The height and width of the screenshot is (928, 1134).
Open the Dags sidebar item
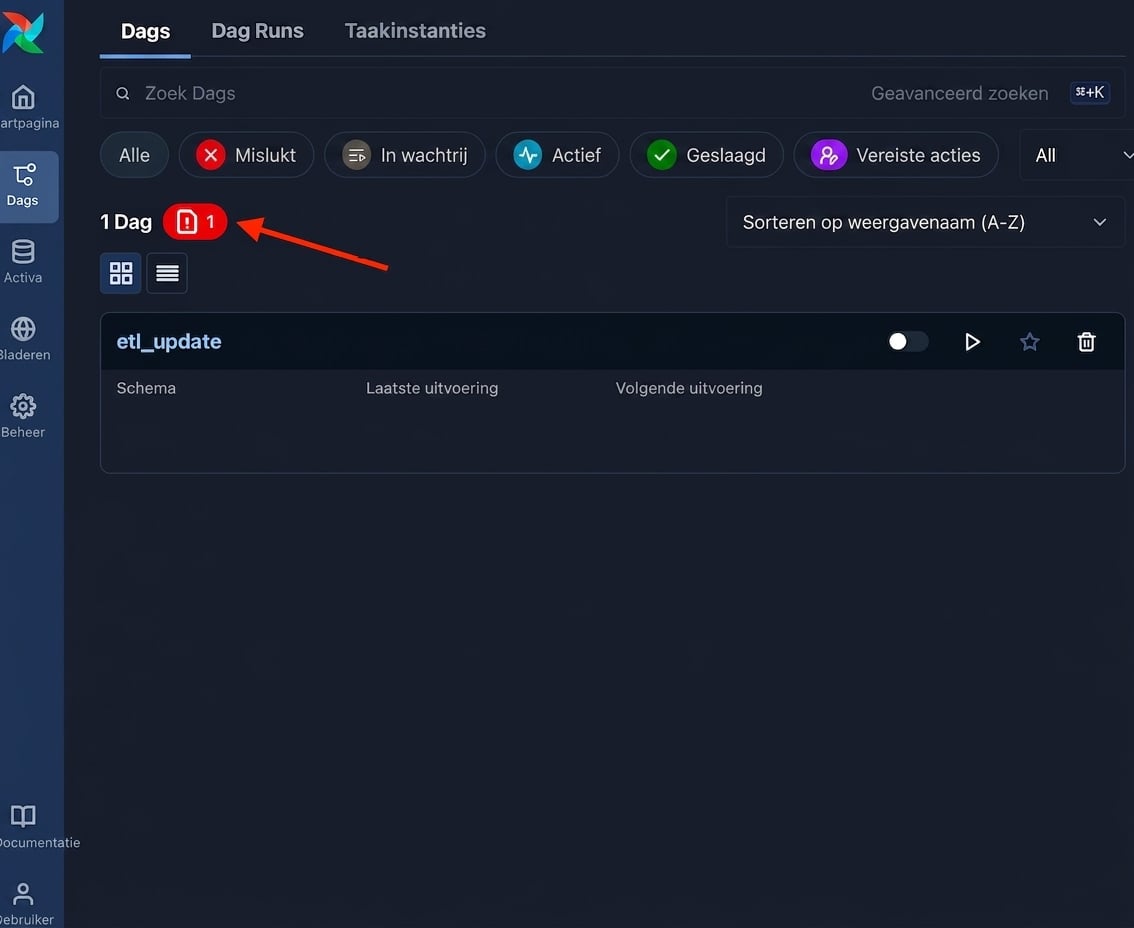click(23, 186)
